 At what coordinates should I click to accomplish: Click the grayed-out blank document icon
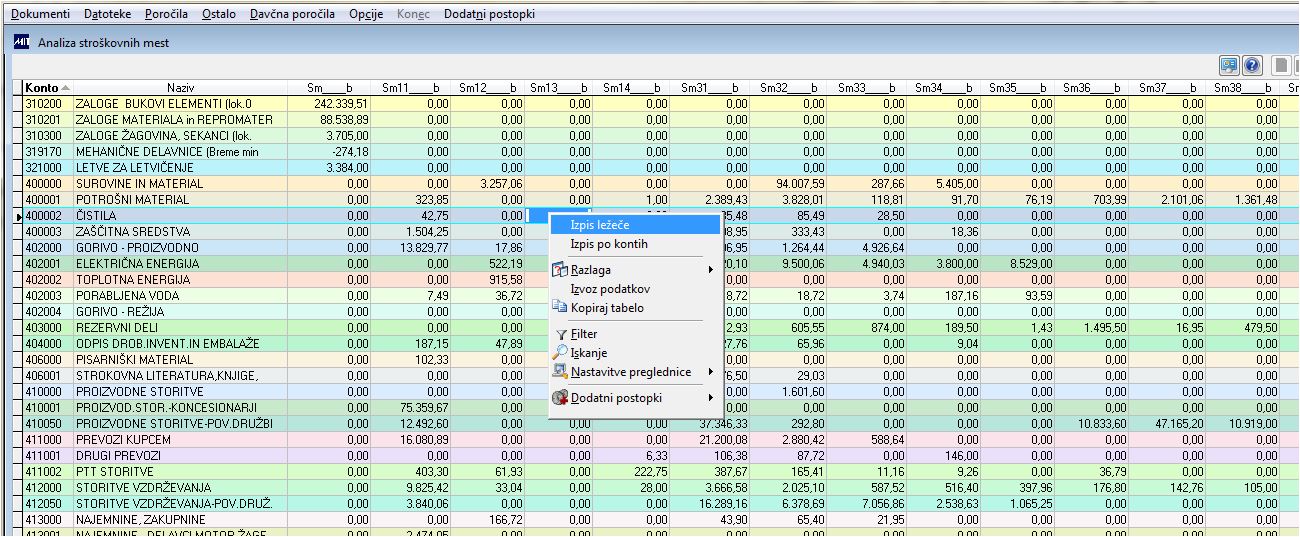tap(1280, 66)
